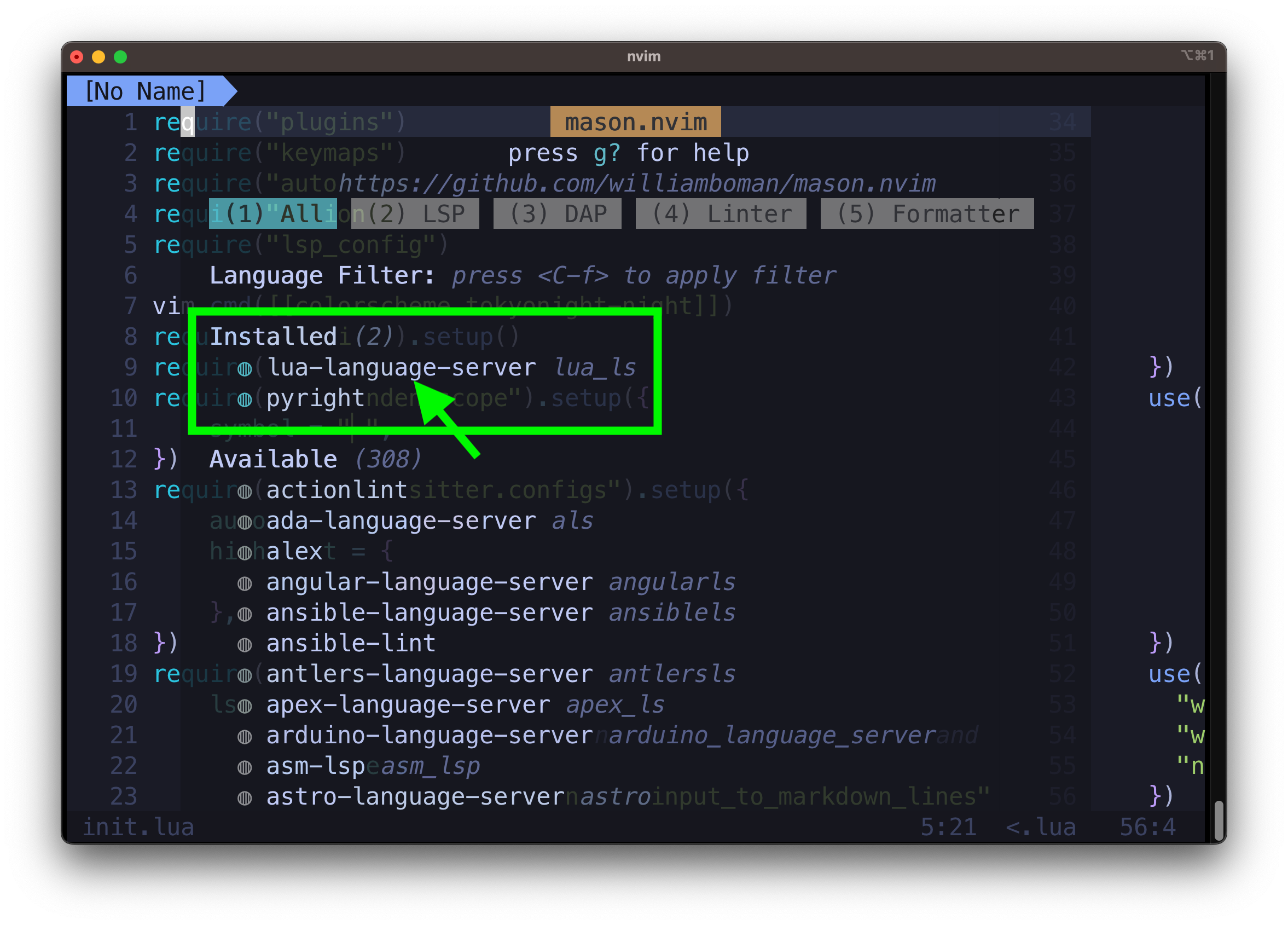
Task: Maximize the nvim terminal window
Action: 120,57
